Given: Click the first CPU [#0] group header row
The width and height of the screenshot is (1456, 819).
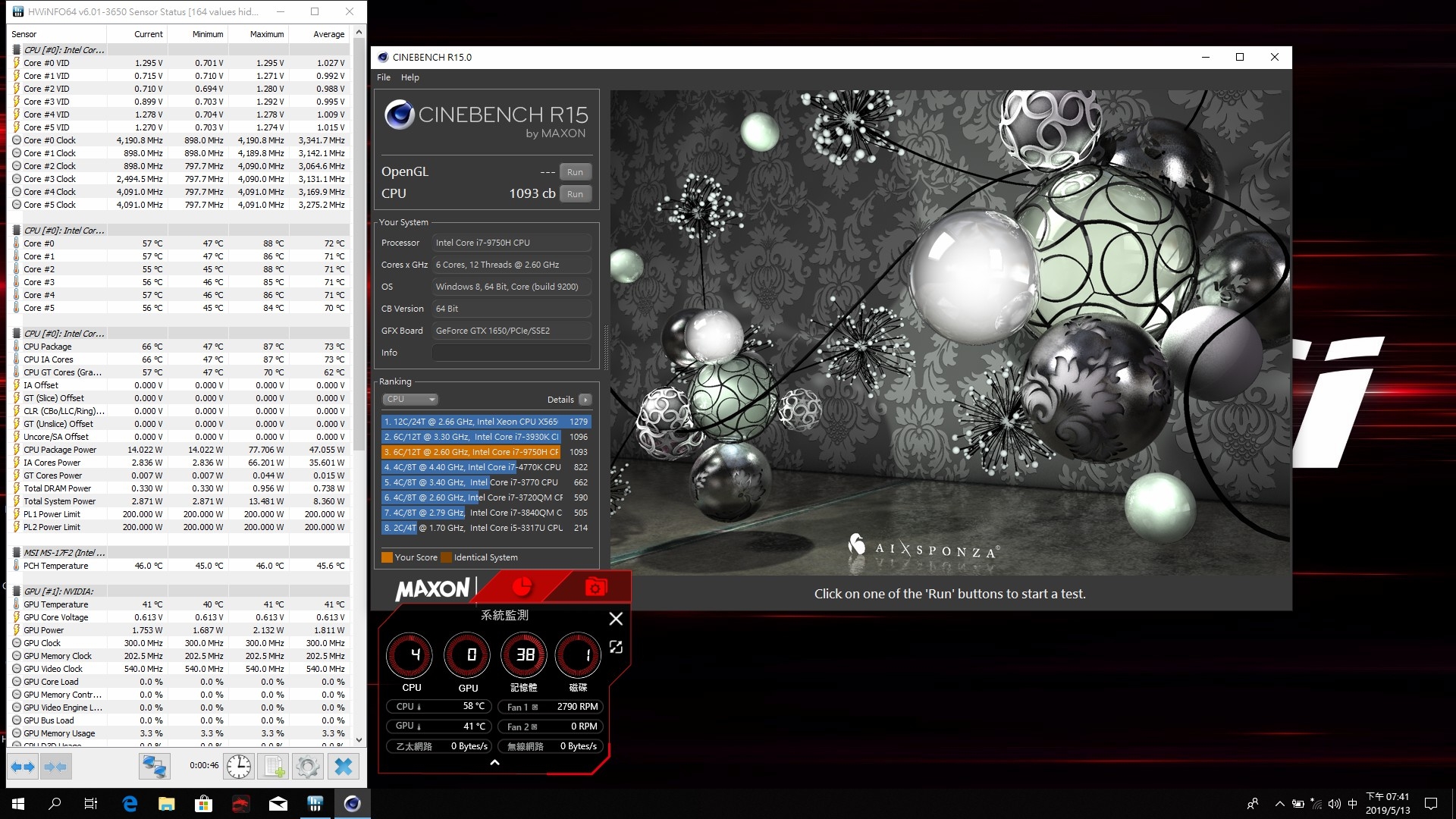Looking at the screenshot, I should click(x=179, y=50).
